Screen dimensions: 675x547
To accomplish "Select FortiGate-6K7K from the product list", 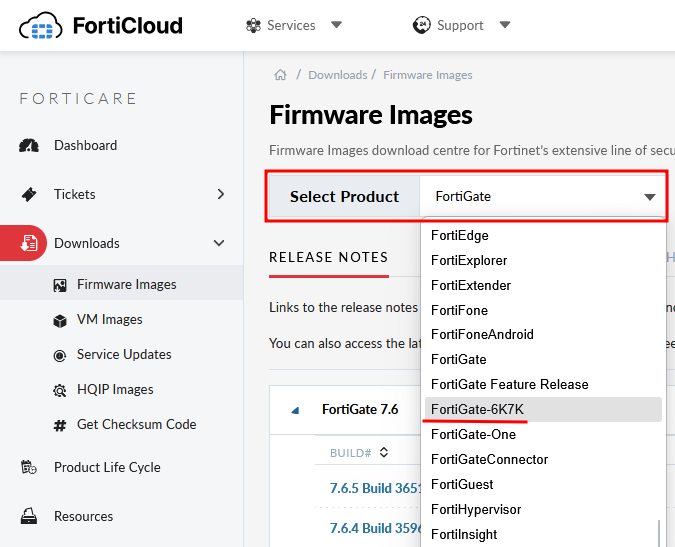I will click(477, 409).
